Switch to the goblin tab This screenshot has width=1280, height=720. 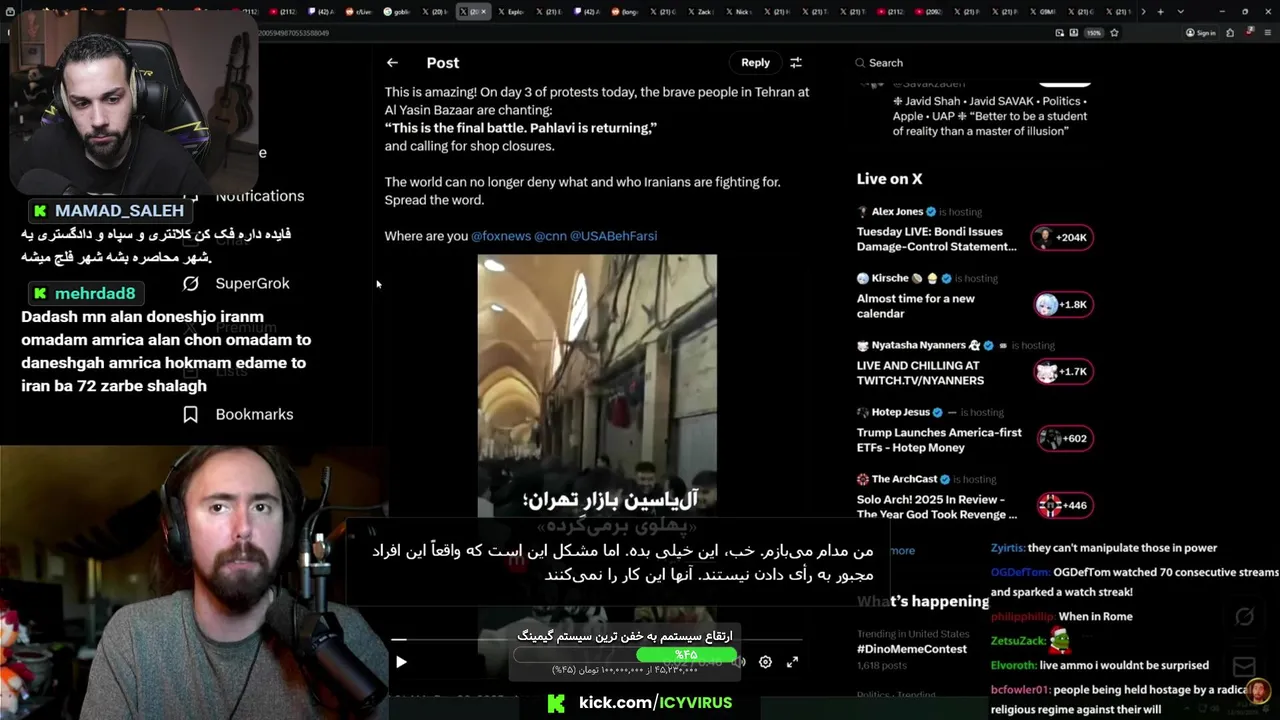[x=397, y=12]
